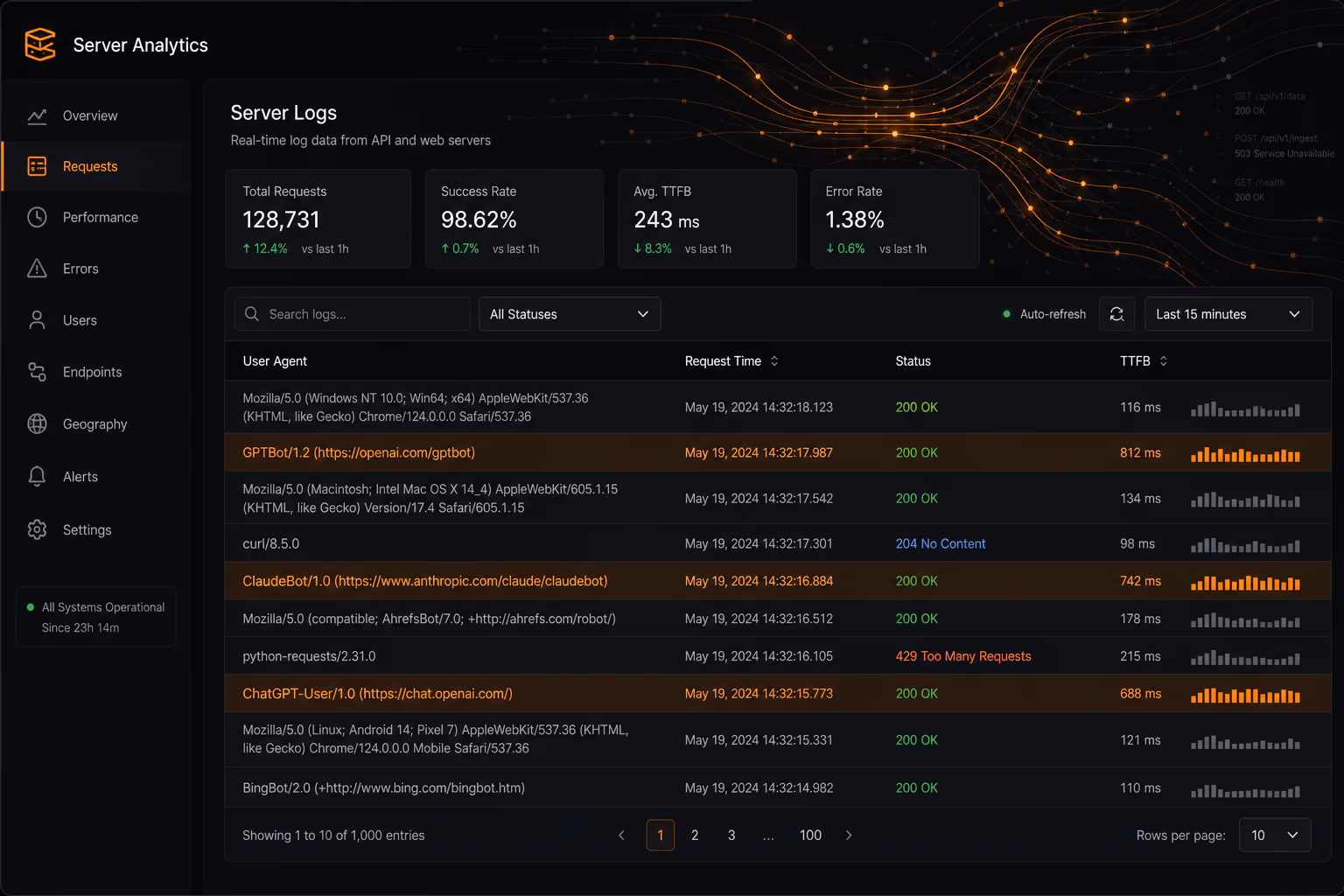Click the GPTBot/1.2 user agent row
Screen dimensions: 1344x896
tap(778, 452)
